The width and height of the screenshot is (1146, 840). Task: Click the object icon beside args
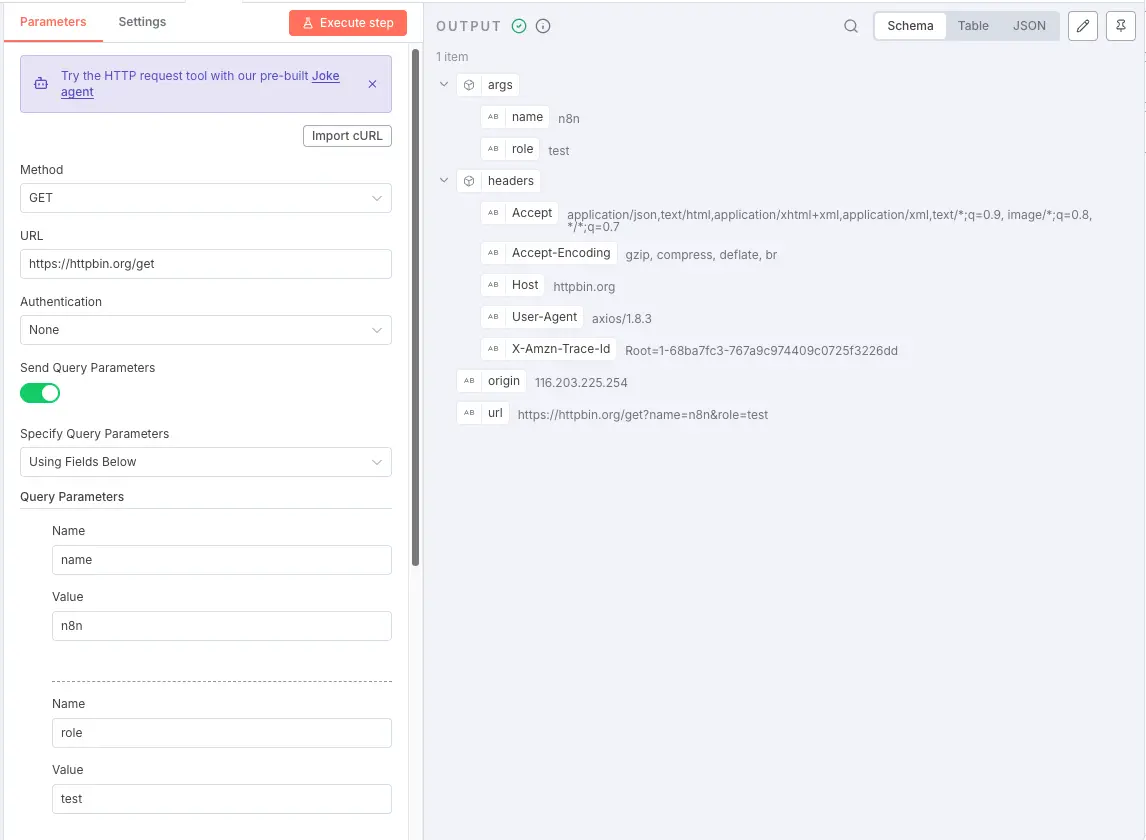click(x=468, y=85)
